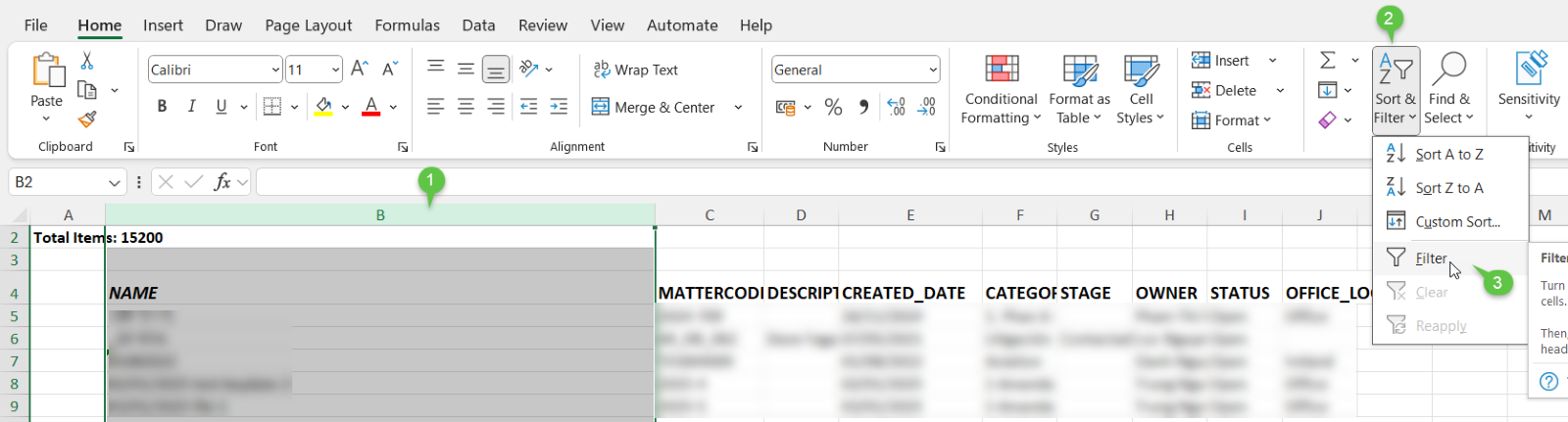Click Merge & Center
The height and width of the screenshot is (422, 1568).
pos(654,108)
